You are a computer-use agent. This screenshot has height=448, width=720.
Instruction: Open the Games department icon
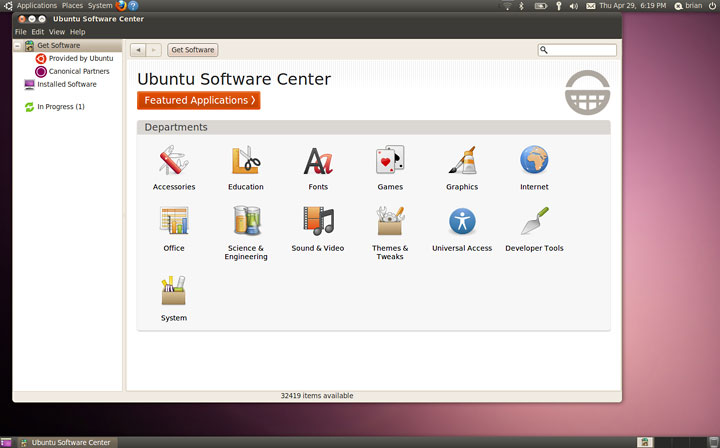coord(390,160)
